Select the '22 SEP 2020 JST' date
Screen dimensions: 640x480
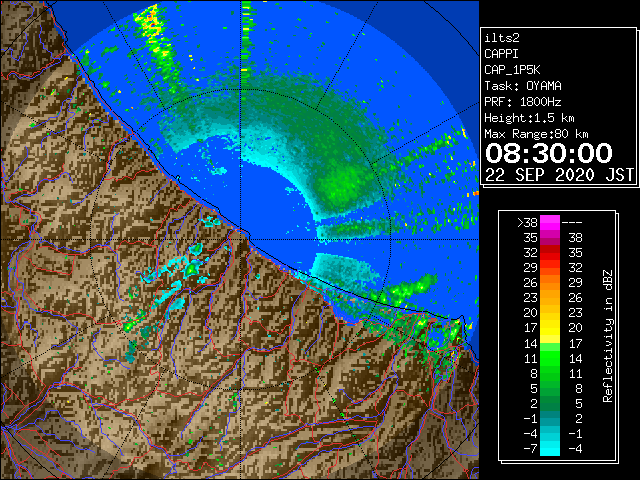[x=559, y=175]
